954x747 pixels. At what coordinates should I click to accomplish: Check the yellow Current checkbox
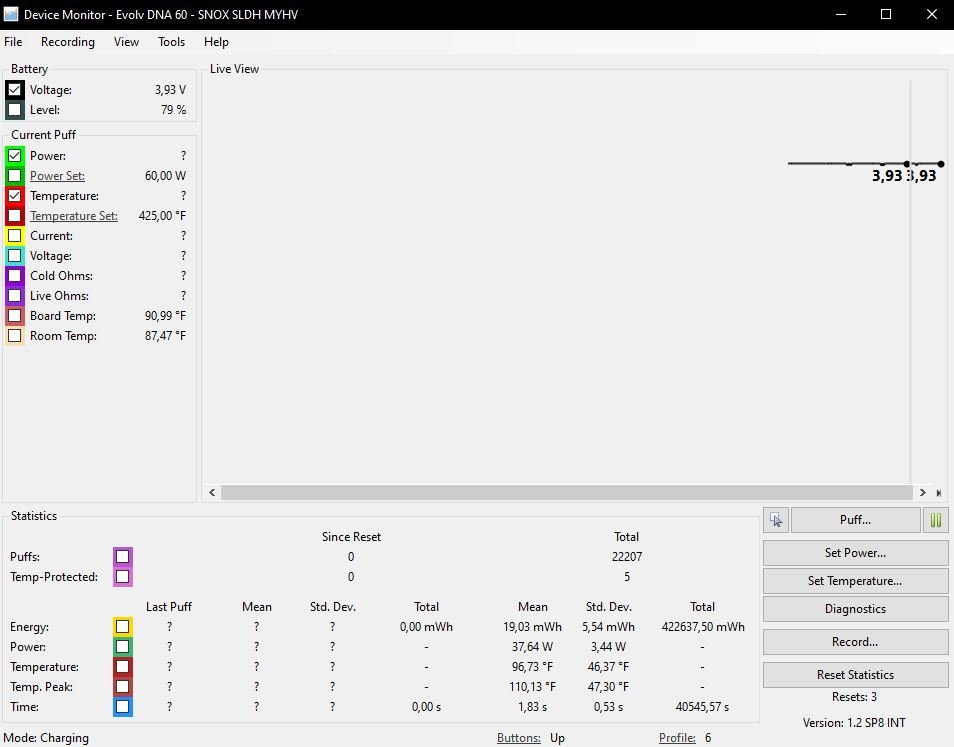(x=15, y=236)
